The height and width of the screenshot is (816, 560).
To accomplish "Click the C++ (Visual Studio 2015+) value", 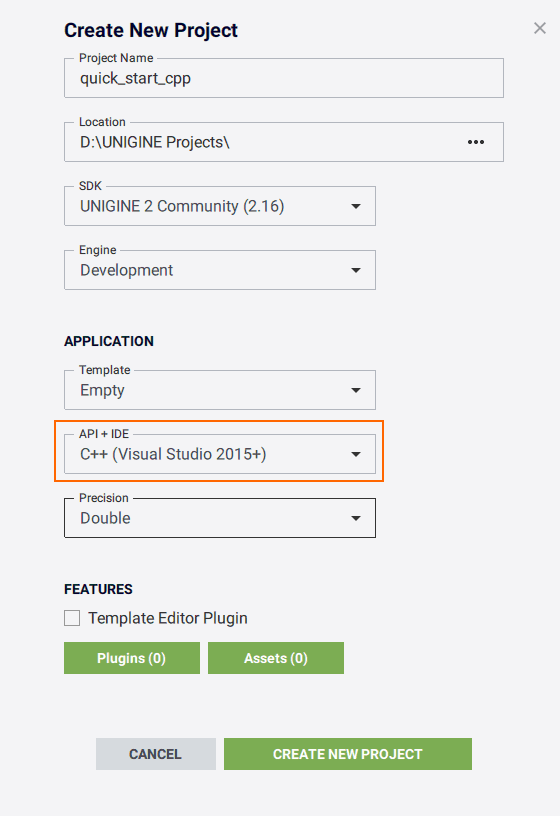I will click(x=173, y=454).
